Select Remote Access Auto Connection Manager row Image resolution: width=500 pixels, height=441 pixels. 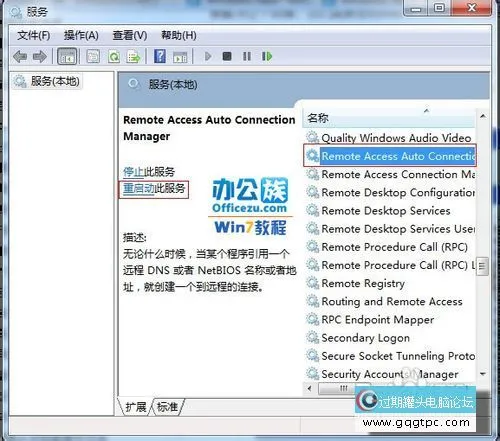point(390,156)
